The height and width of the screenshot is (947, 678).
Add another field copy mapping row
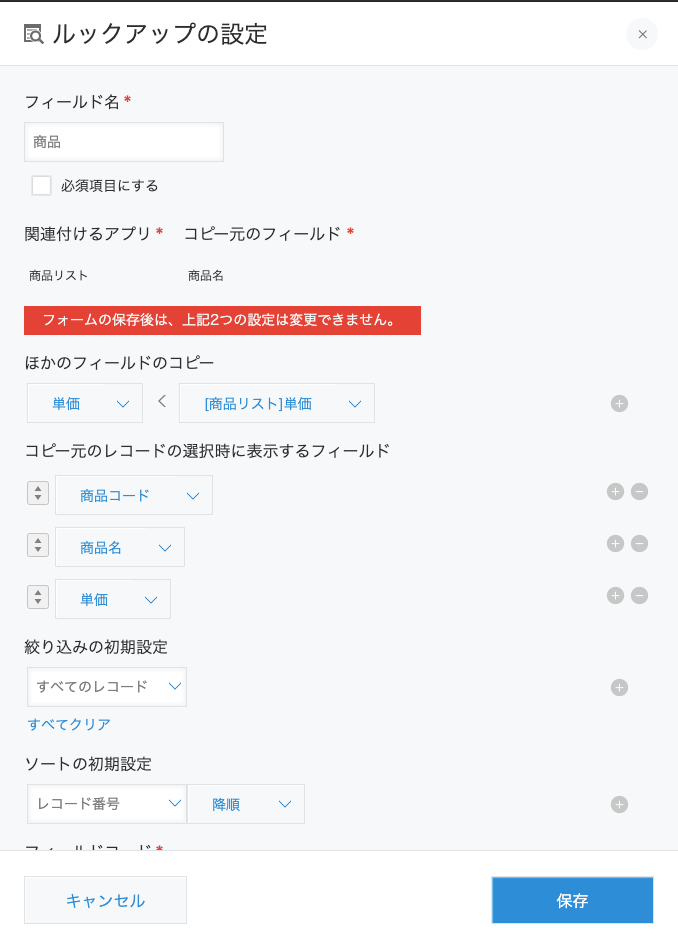(x=619, y=404)
